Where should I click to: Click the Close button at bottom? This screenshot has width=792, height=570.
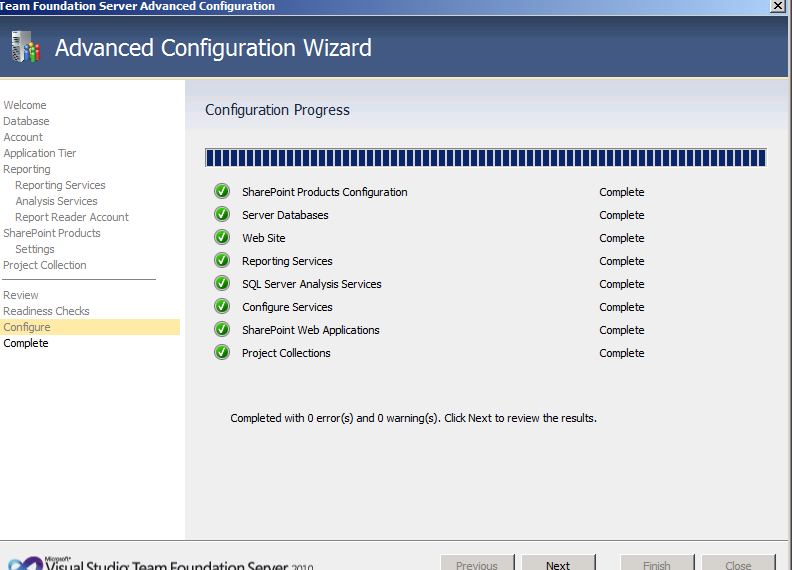click(x=738, y=563)
